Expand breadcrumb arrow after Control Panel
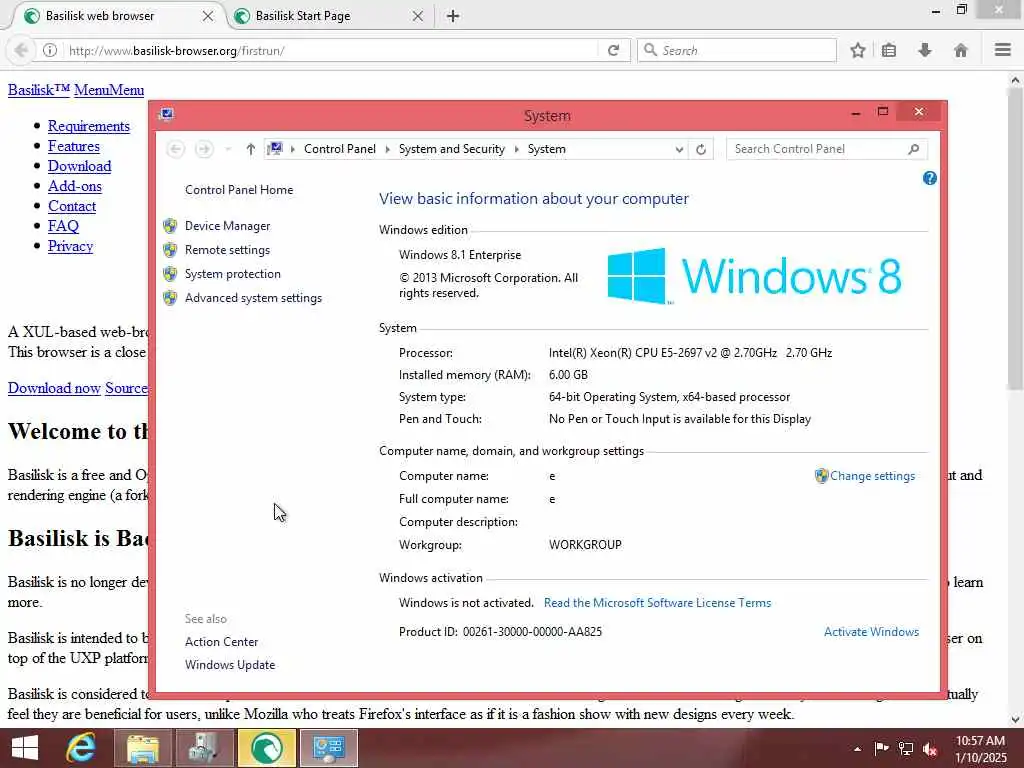The image size is (1024, 768). click(387, 149)
